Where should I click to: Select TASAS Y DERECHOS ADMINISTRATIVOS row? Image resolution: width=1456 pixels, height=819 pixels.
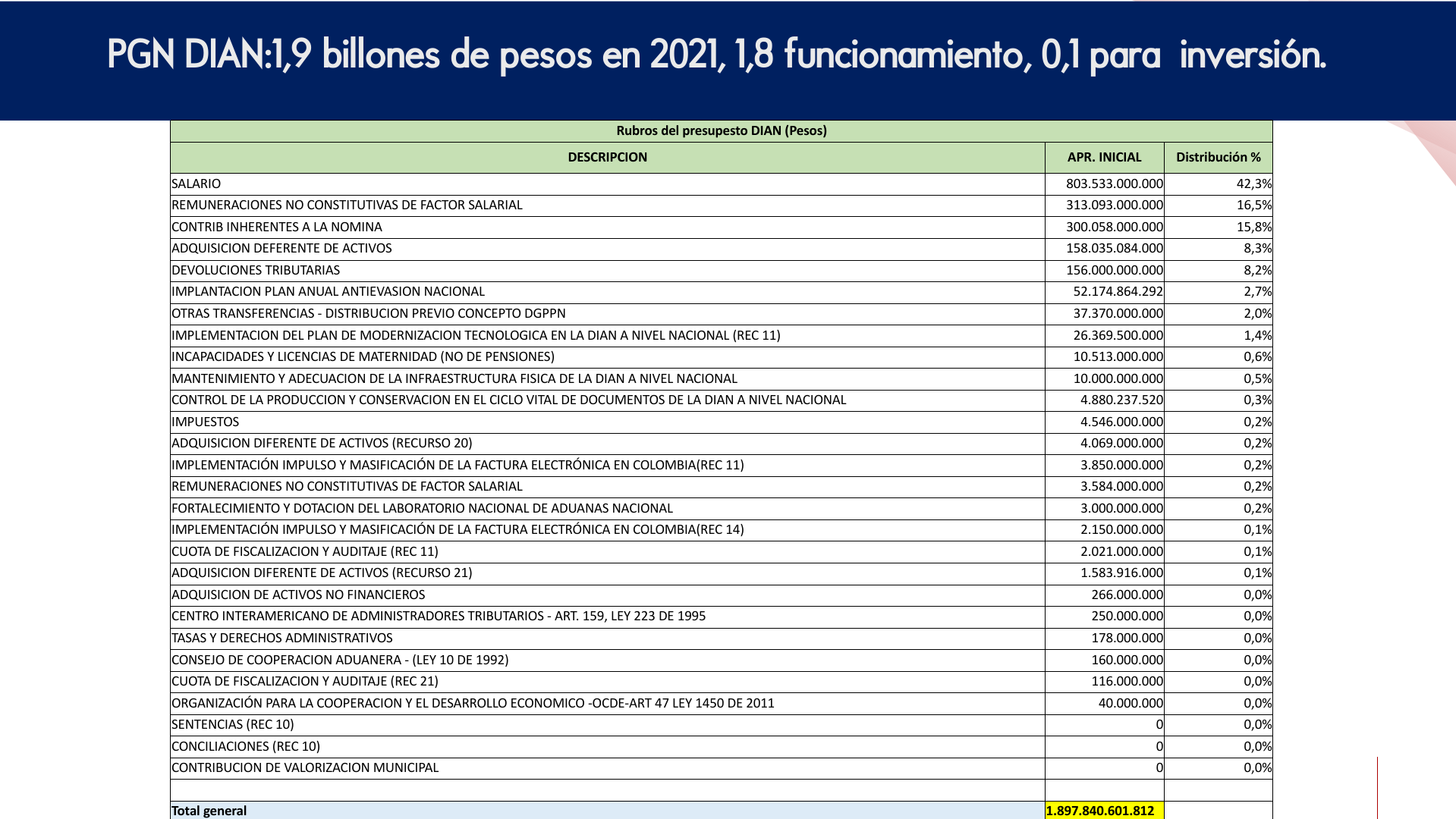[282, 638]
